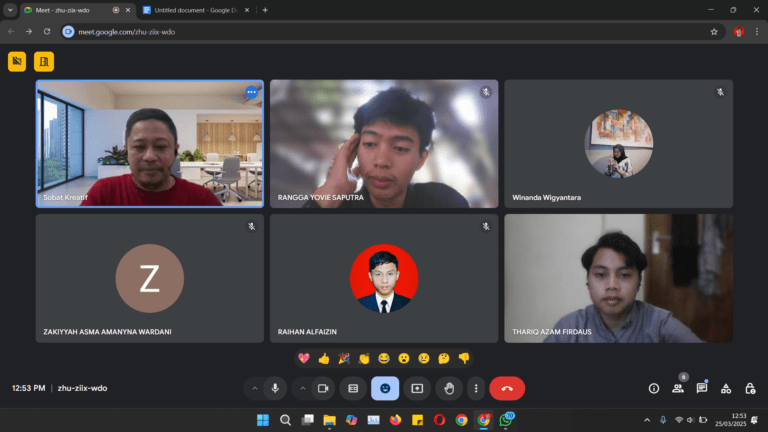Image resolution: width=768 pixels, height=432 pixels.
Task: Go back in browser history
Action: click(x=11, y=32)
